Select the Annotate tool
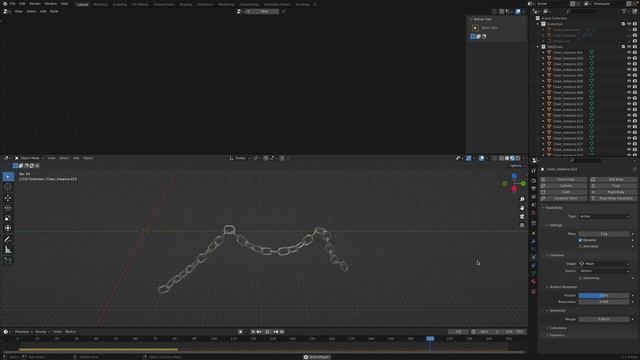The width and height of the screenshot is (640, 360). (x=8, y=239)
